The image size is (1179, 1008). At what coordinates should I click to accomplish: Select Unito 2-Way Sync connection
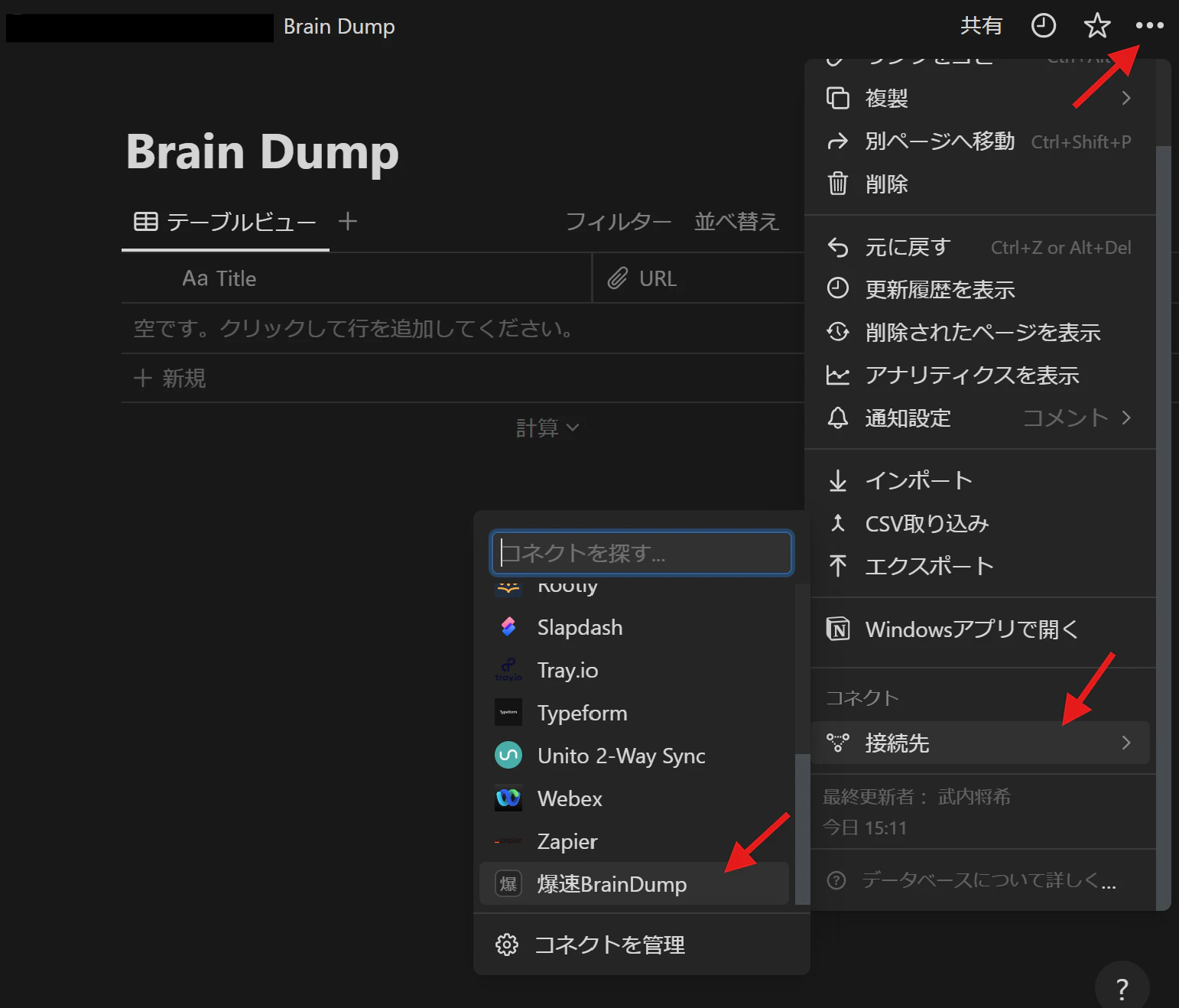(x=634, y=756)
